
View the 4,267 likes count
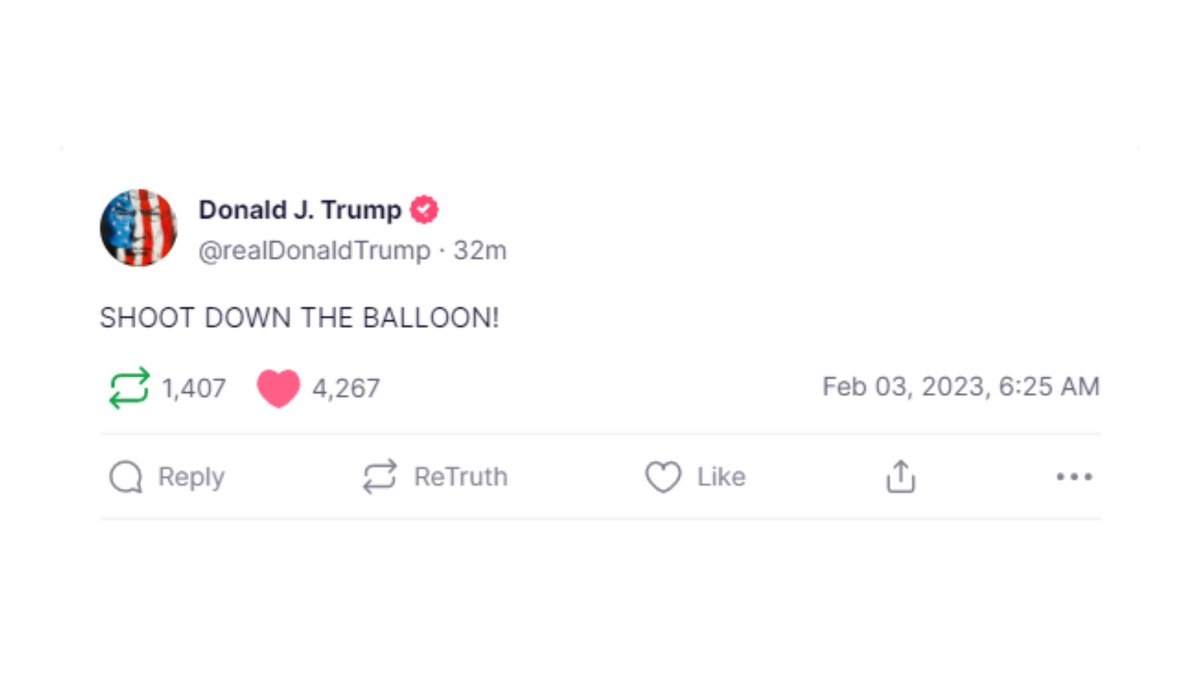[x=346, y=388]
